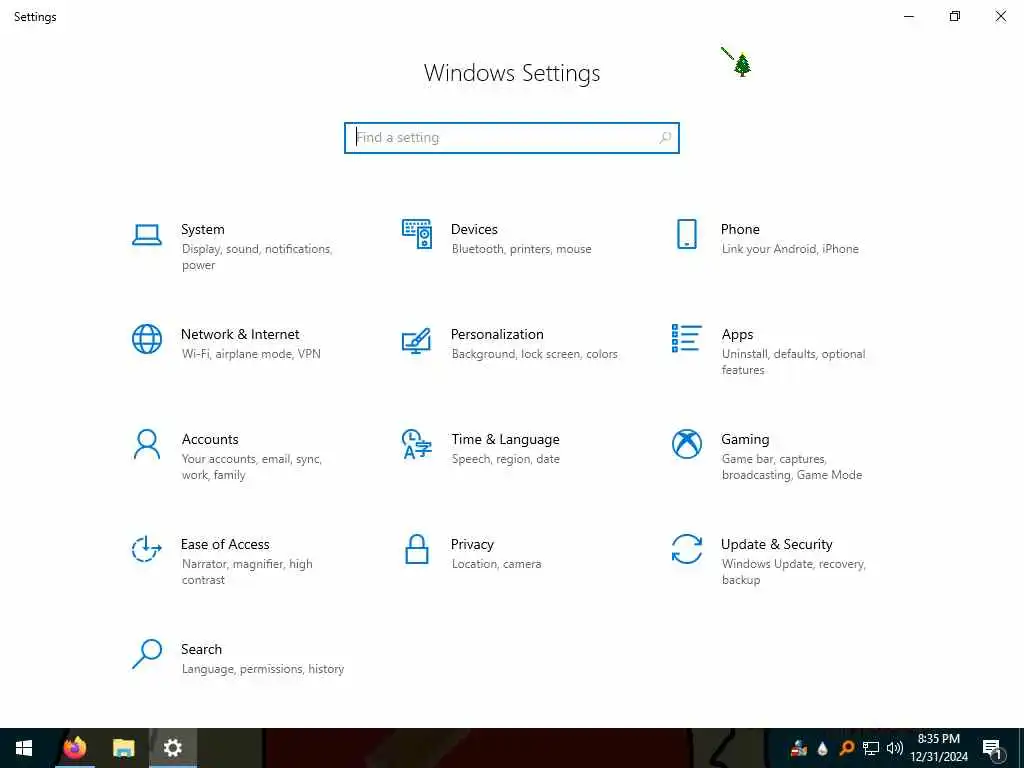
Task: Click magnifier icon inside Find a setting box
Action: (x=665, y=138)
